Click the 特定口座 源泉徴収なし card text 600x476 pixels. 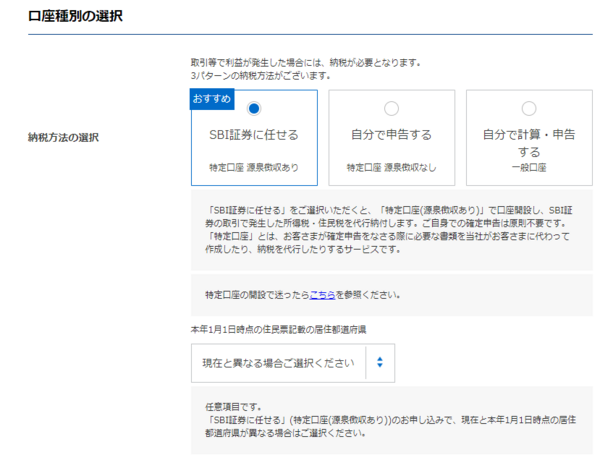click(391, 168)
